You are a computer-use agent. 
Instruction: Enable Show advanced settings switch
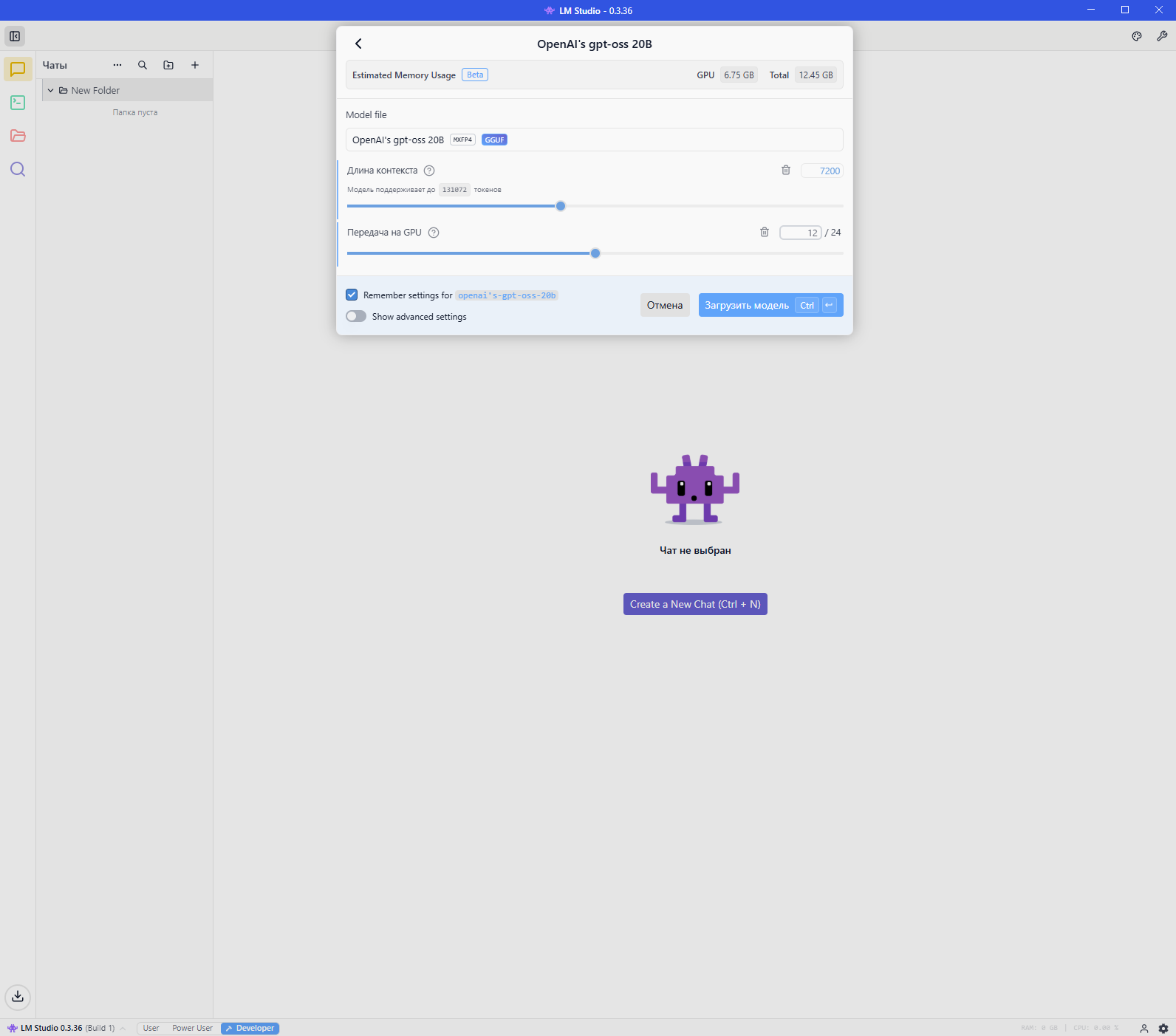[x=356, y=316]
